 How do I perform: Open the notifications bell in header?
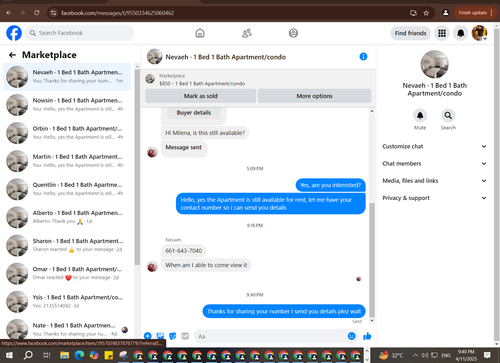click(461, 33)
